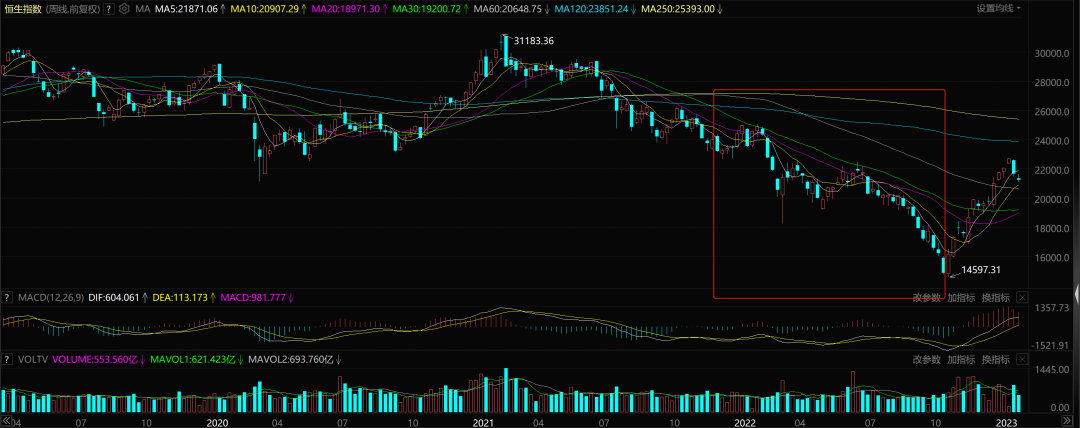Click the 31183.36 high price label
1080x428 pixels.
[x=534, y=41]
